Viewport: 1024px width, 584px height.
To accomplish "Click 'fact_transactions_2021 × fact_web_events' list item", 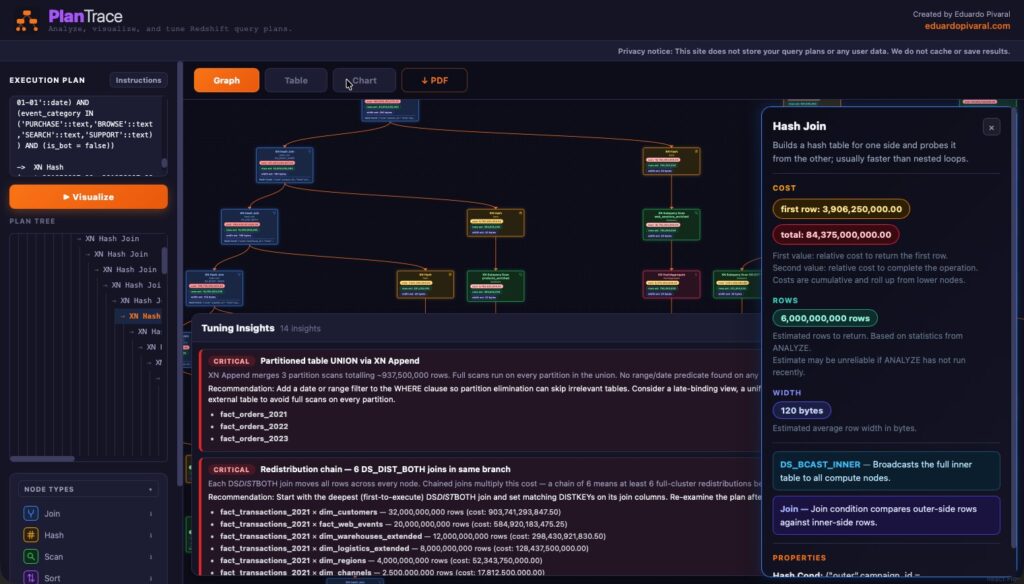I will pos(393,524).
